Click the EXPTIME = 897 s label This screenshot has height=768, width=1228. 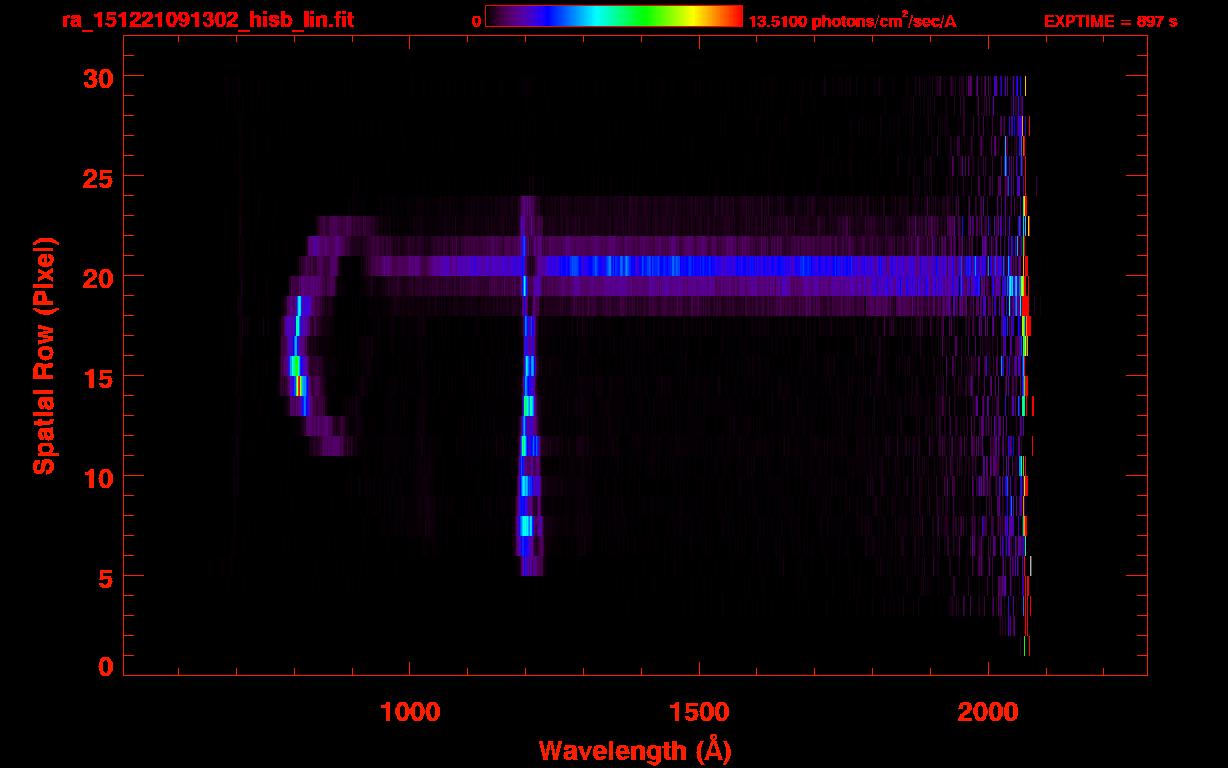(x=1110, y=21)
